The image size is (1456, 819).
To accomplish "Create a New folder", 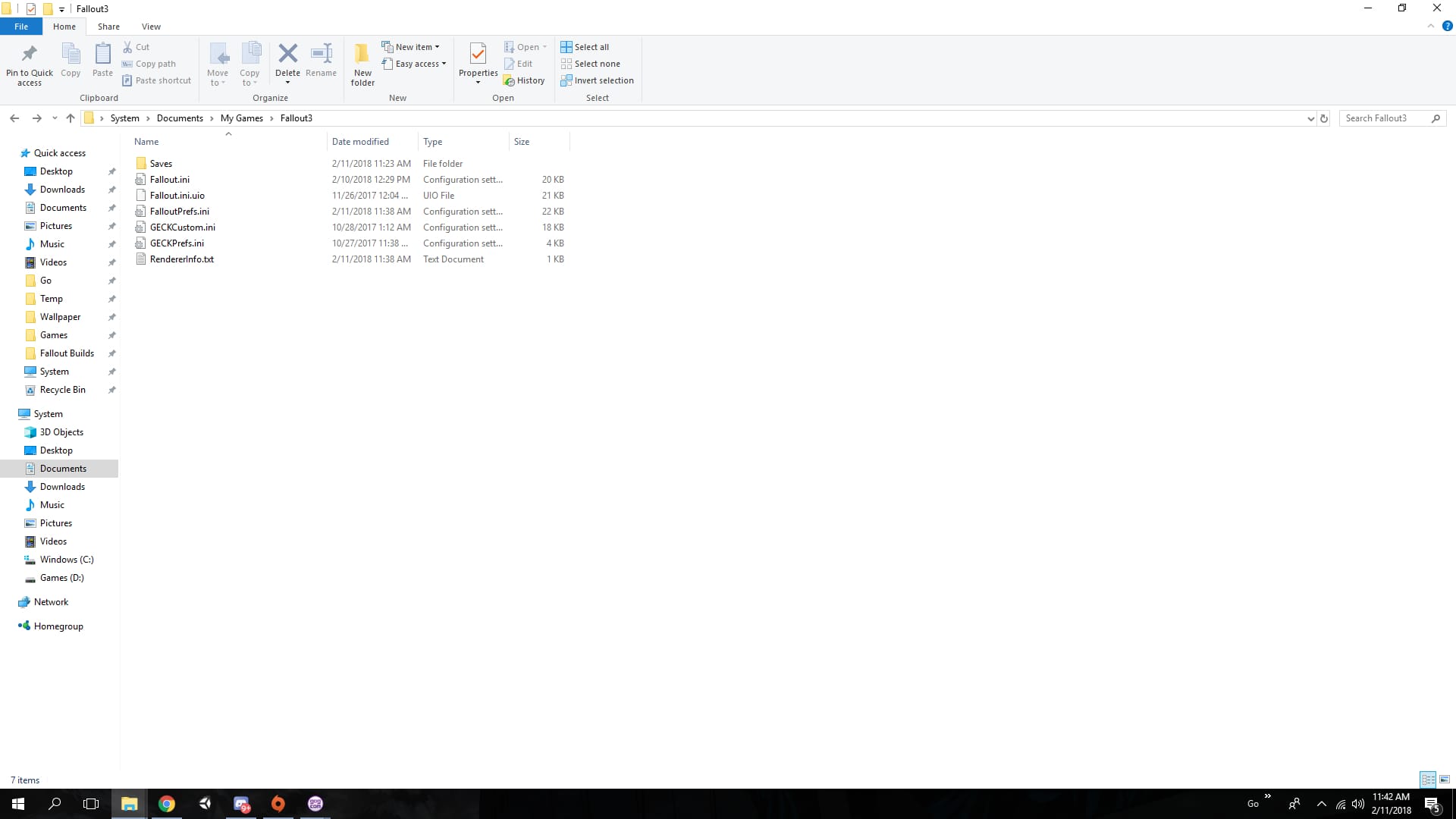I will 362,64.
